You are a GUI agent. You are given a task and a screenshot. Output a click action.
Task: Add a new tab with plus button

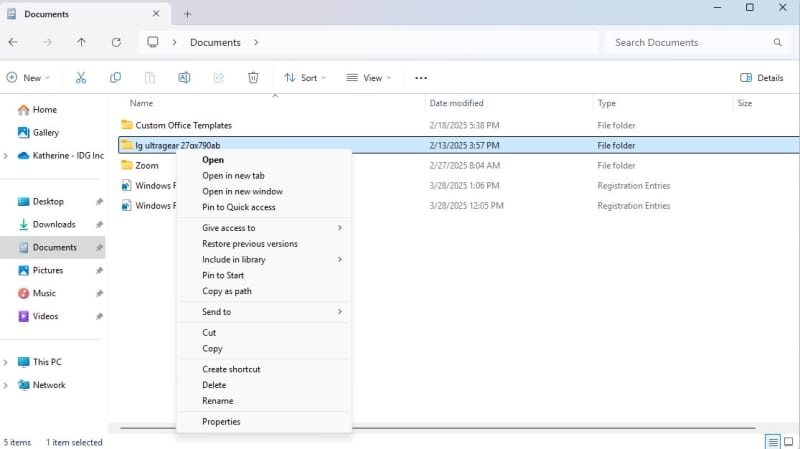tap(187, 14)
